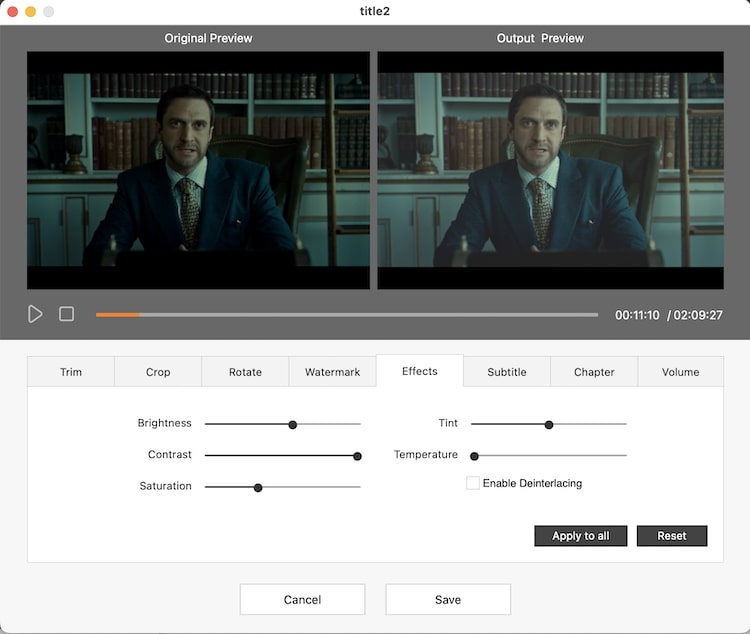Click the Apply to all button
This screenshot has width=750, height=634.
[581, 536]
